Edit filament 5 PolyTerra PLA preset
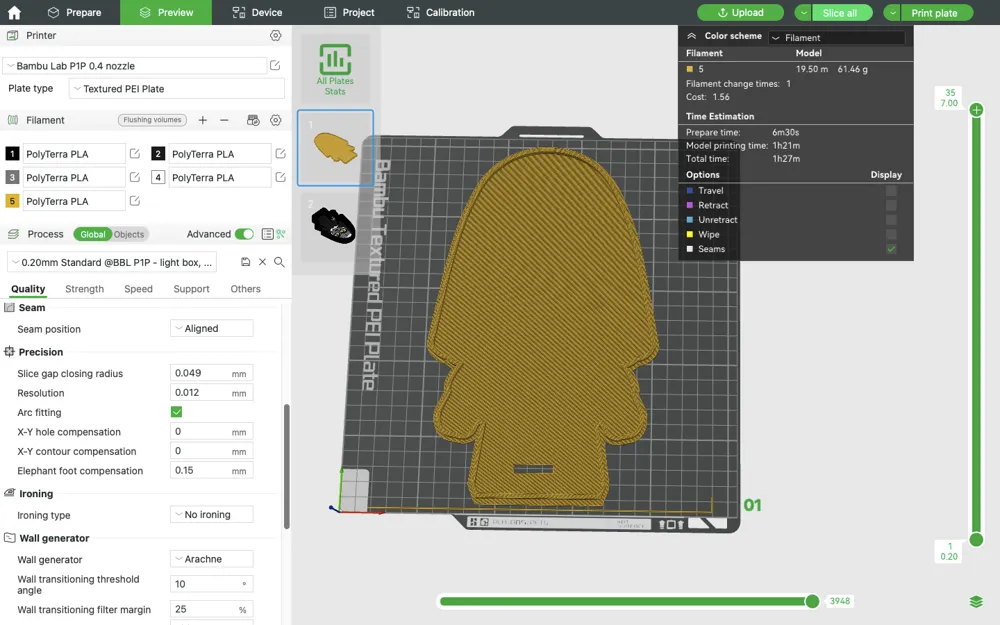Viewport: 1000px width, 625px height. pyautogui.click(x=135, y=201)
